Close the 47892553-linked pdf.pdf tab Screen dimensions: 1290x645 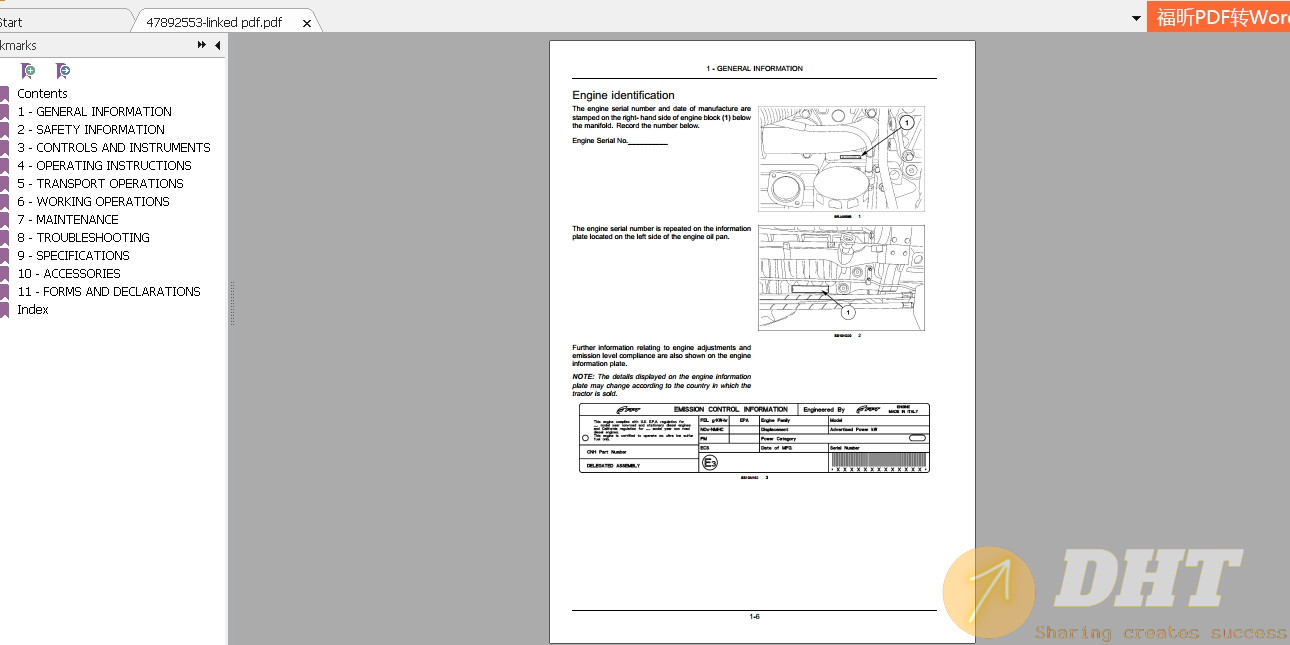coord(307,22)
